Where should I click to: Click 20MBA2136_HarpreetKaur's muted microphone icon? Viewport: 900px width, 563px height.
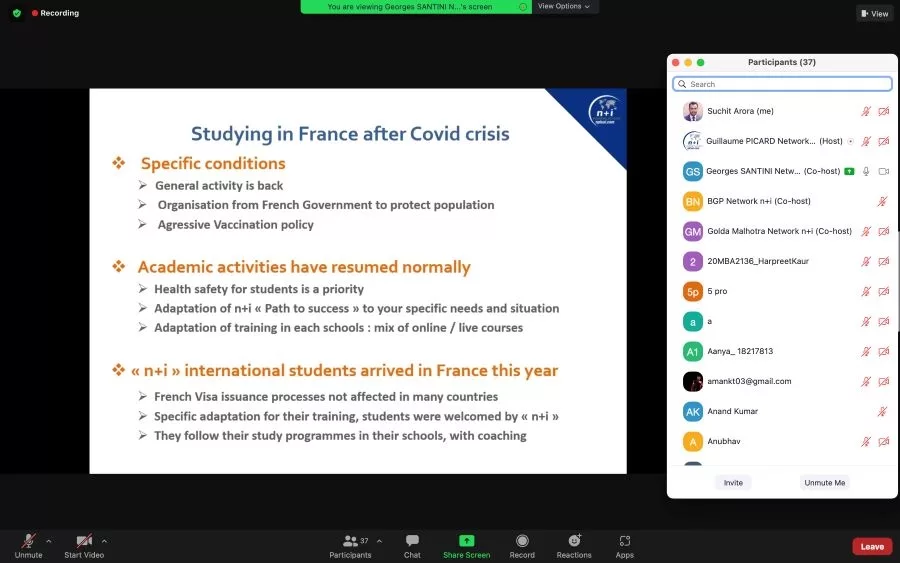pos(866,261)
